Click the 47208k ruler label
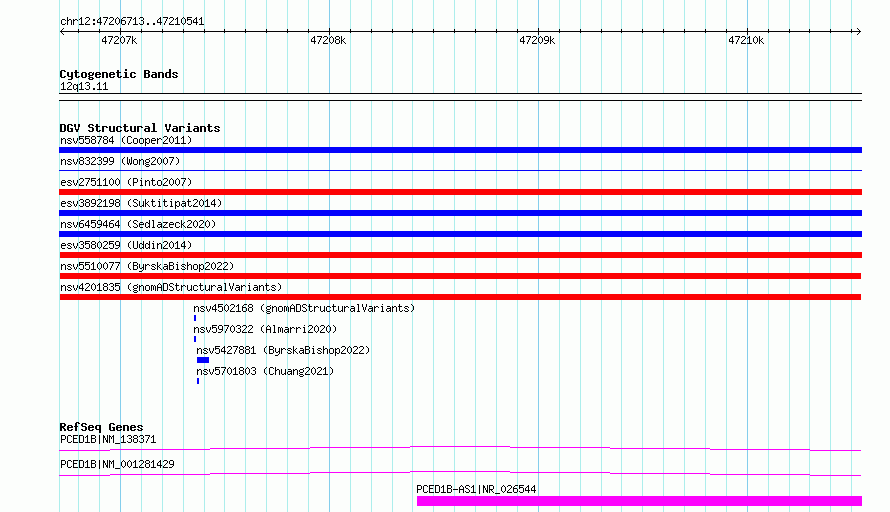 [328, 40]
